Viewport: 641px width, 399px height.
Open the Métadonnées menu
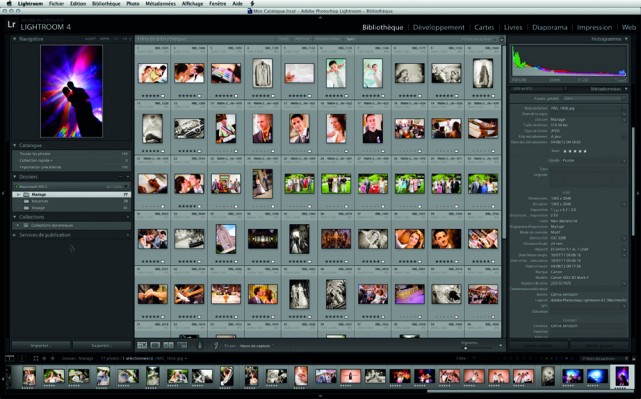click(x=160, y=4)
